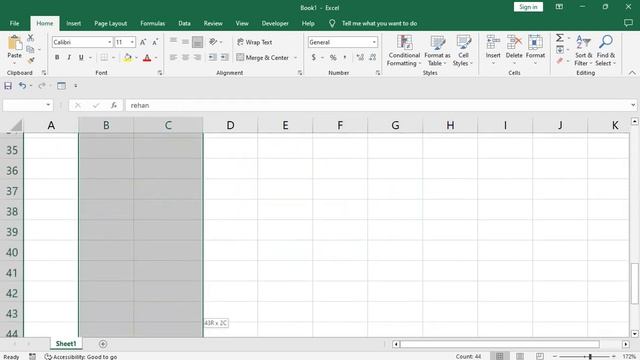Open the Calibri font name dropdown
The height and width of the screenshot is (360, 640).
pos(109,42)
